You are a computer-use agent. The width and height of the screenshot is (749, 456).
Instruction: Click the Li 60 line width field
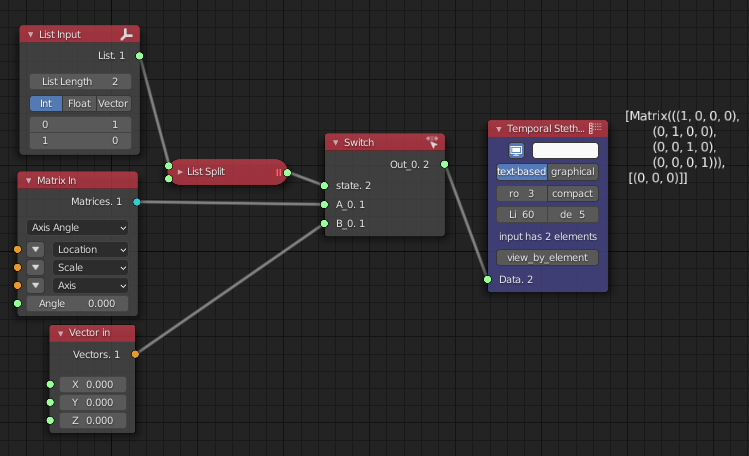[x=522, y=215]
